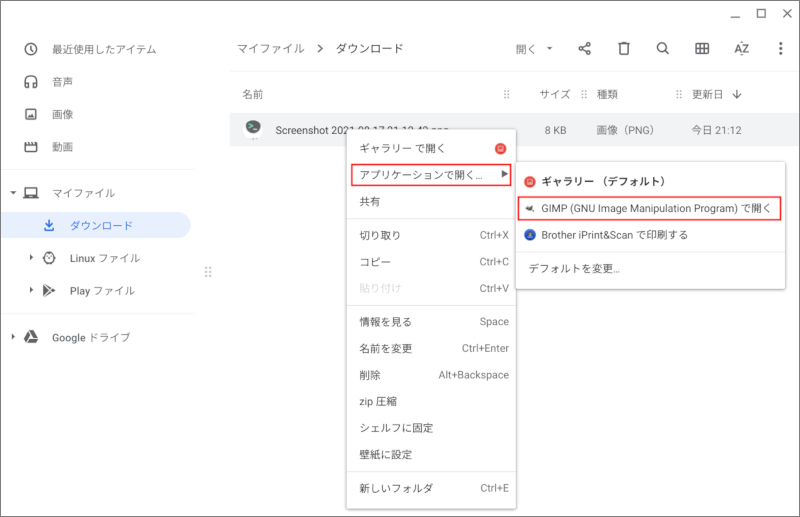Select the Screenshot PNG file row
Screen dimensions: 800x517
click(300, 130)
